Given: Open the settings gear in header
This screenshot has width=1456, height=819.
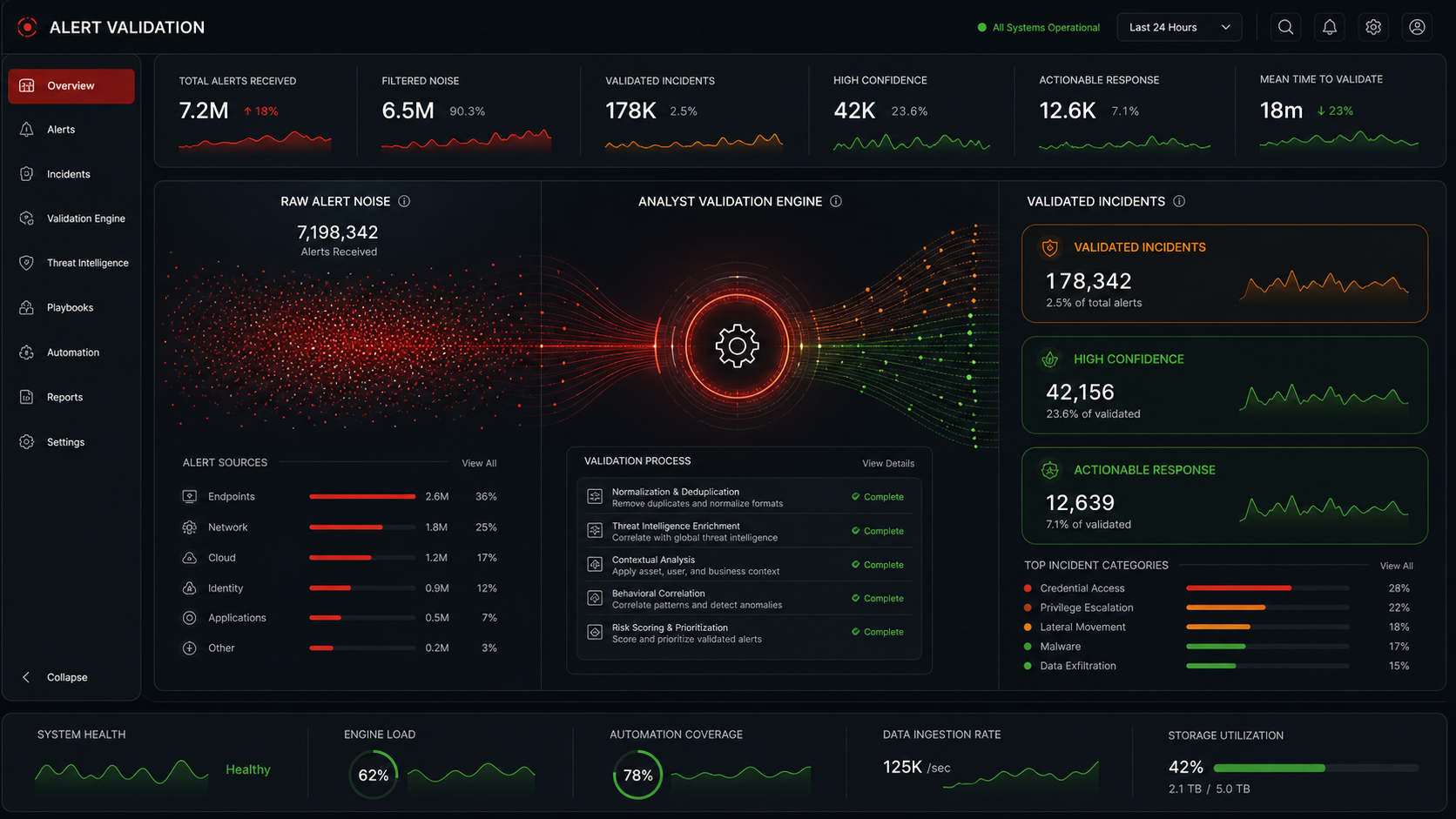Looking at the screenshot, I should point(1373,27).
